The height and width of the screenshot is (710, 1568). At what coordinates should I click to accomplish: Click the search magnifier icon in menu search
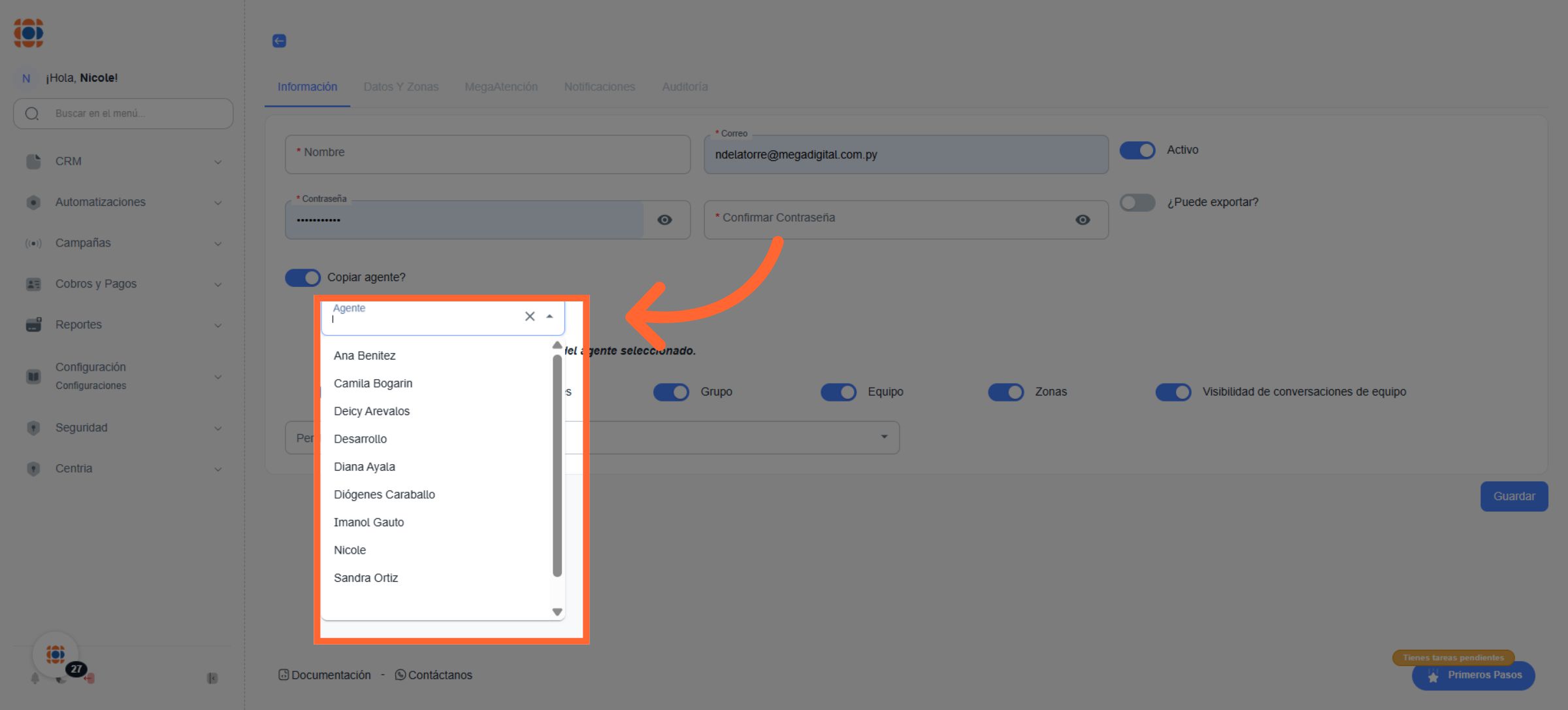[x=32, y=114]
